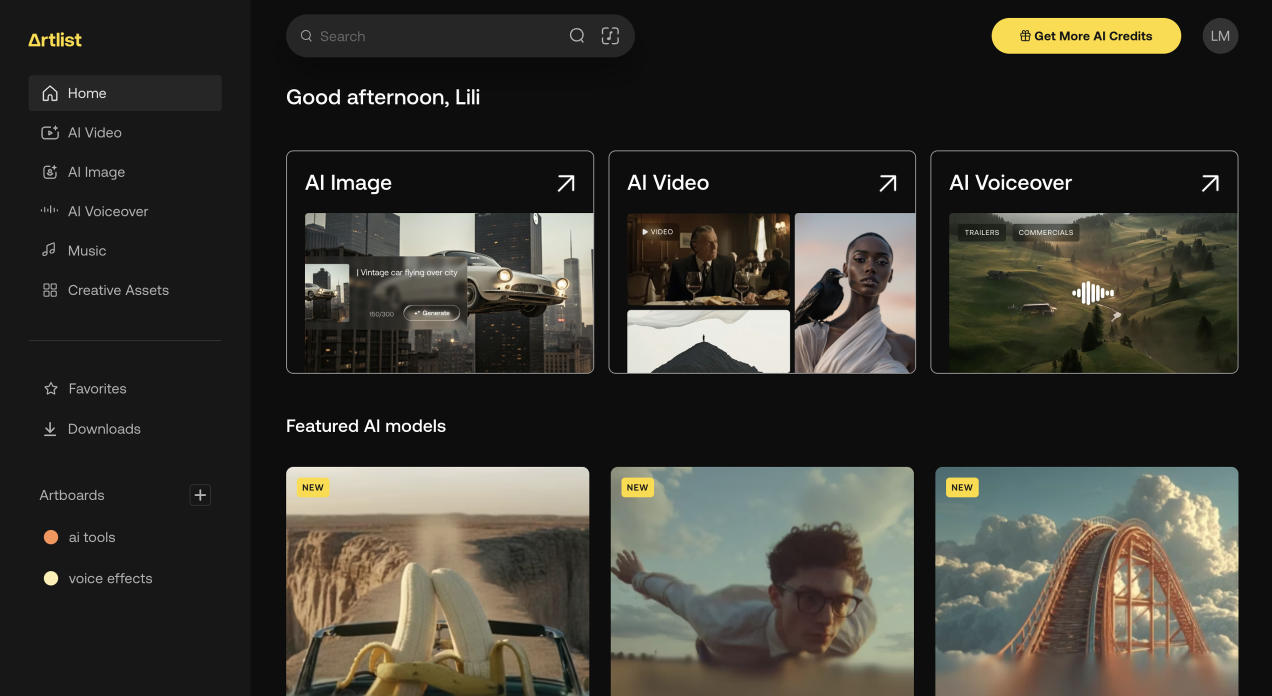Click the Get More AI Credits button
This screenshot has height=696, width=1272.
click(1086, 35)
